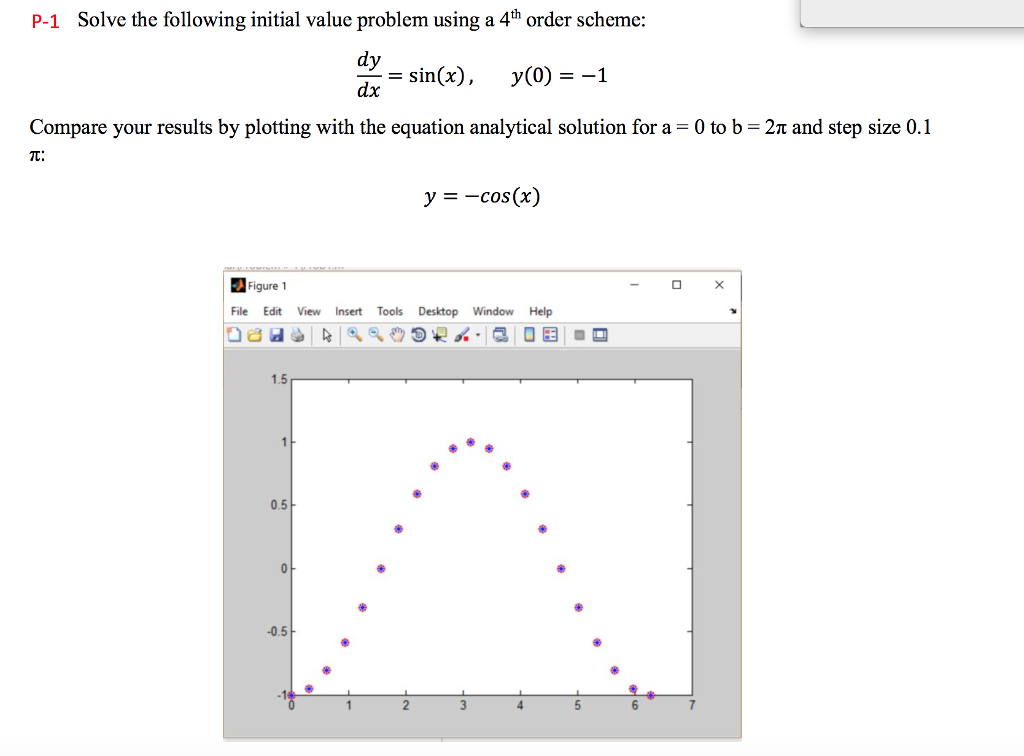1024x756 pixels.
Task: Click the 7 x-axis tick label
Action: 692,705
